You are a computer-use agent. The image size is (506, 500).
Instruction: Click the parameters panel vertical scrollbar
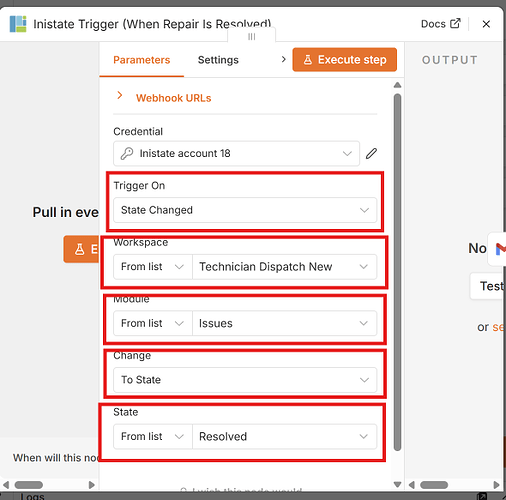click(397, 272)
